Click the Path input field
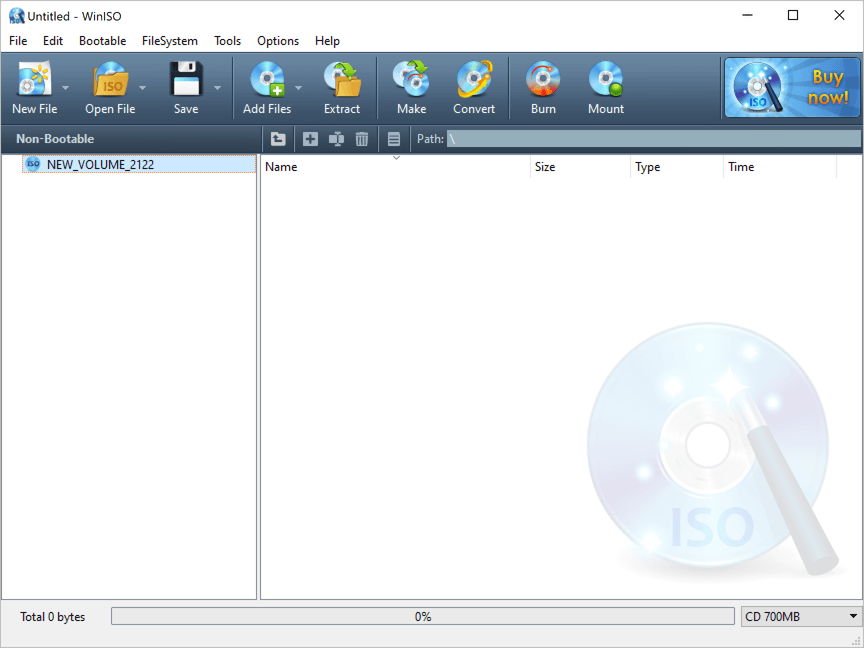Screen dimensions: 864x648 pyautogui.click(x=652, y=139)
